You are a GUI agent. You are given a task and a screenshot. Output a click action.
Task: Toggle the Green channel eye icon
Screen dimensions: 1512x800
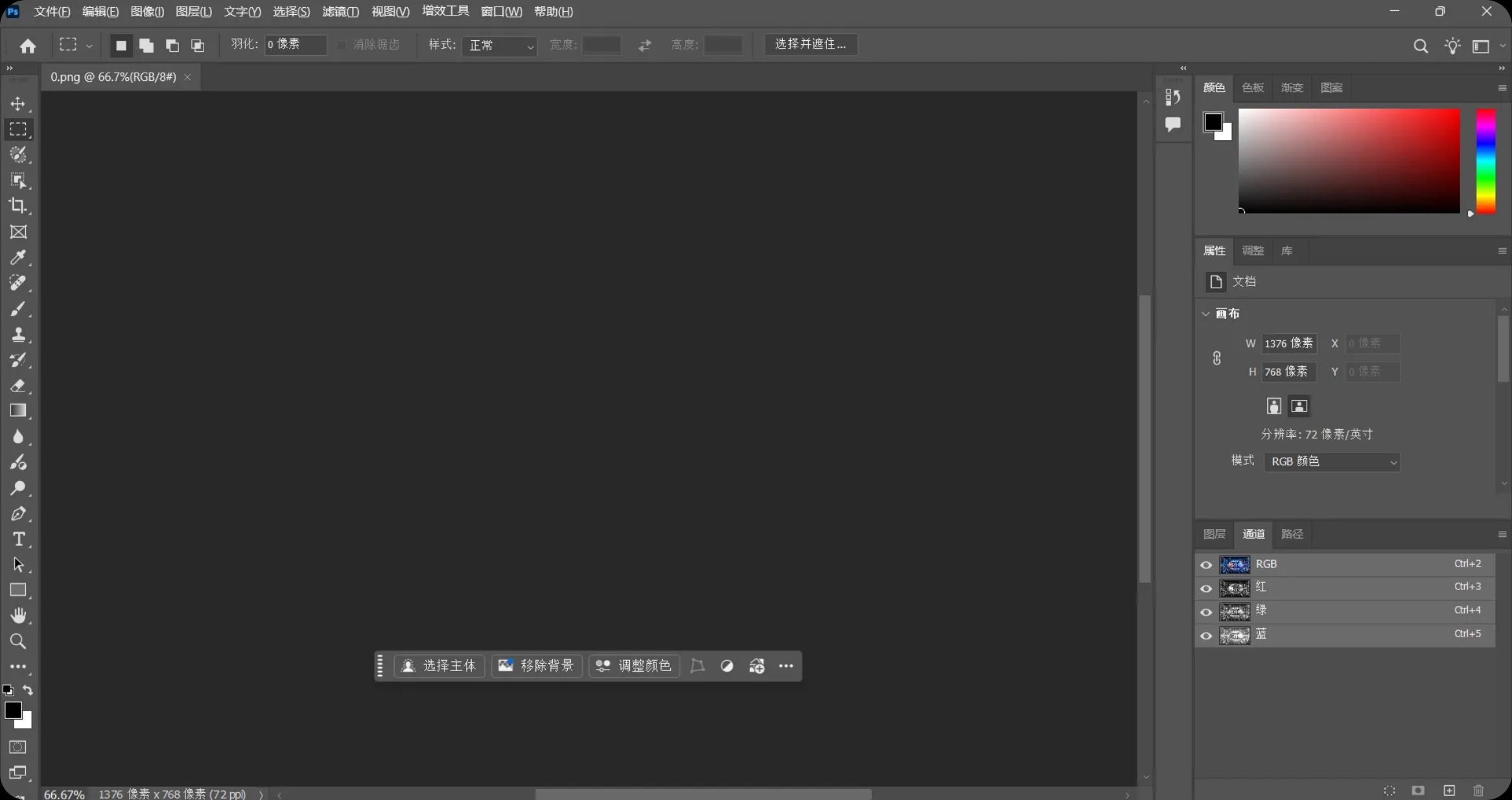click(1205, 612)
